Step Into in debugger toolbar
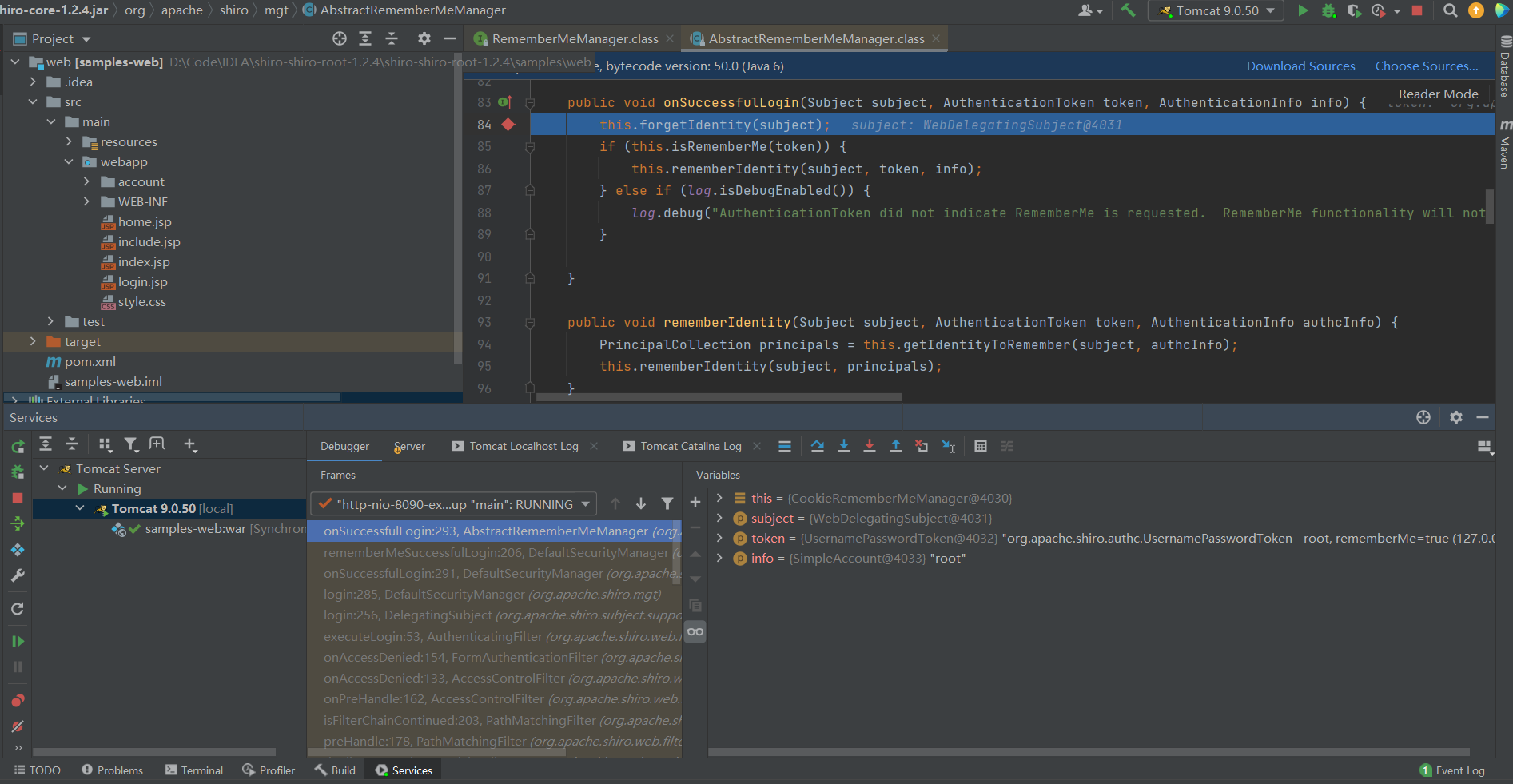This screenshot has height=784, width=1513. [x=844, y=446]
